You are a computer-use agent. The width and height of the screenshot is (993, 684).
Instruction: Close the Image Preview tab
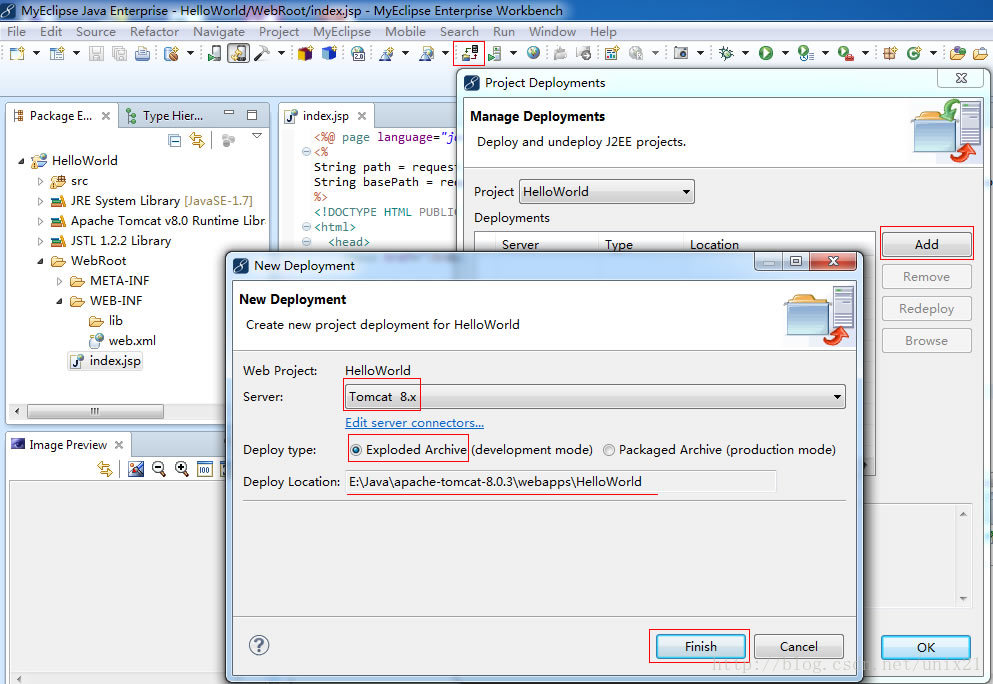click(118, 445)
